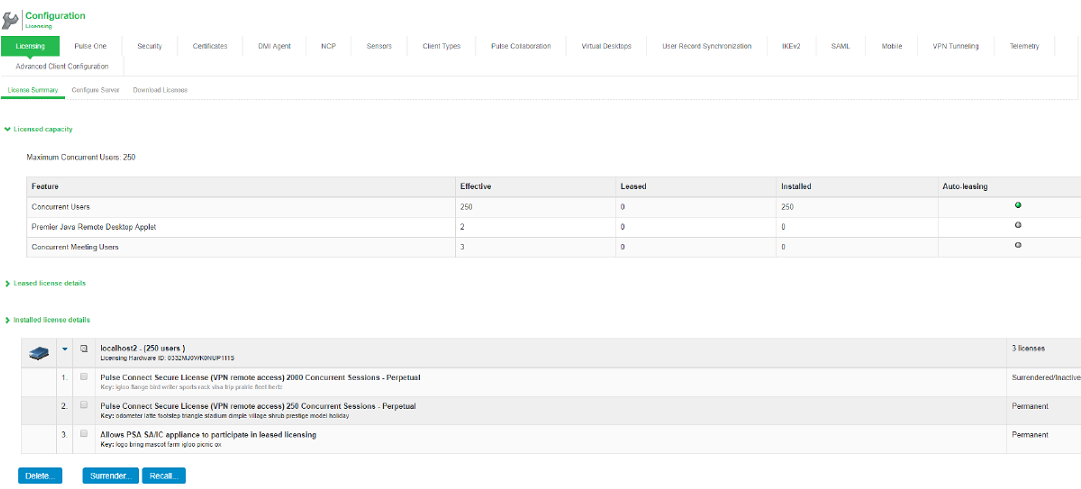
Task: Click the Concurrent Meeting Users auto-leasing indicator
Action: pos(1018,245)
